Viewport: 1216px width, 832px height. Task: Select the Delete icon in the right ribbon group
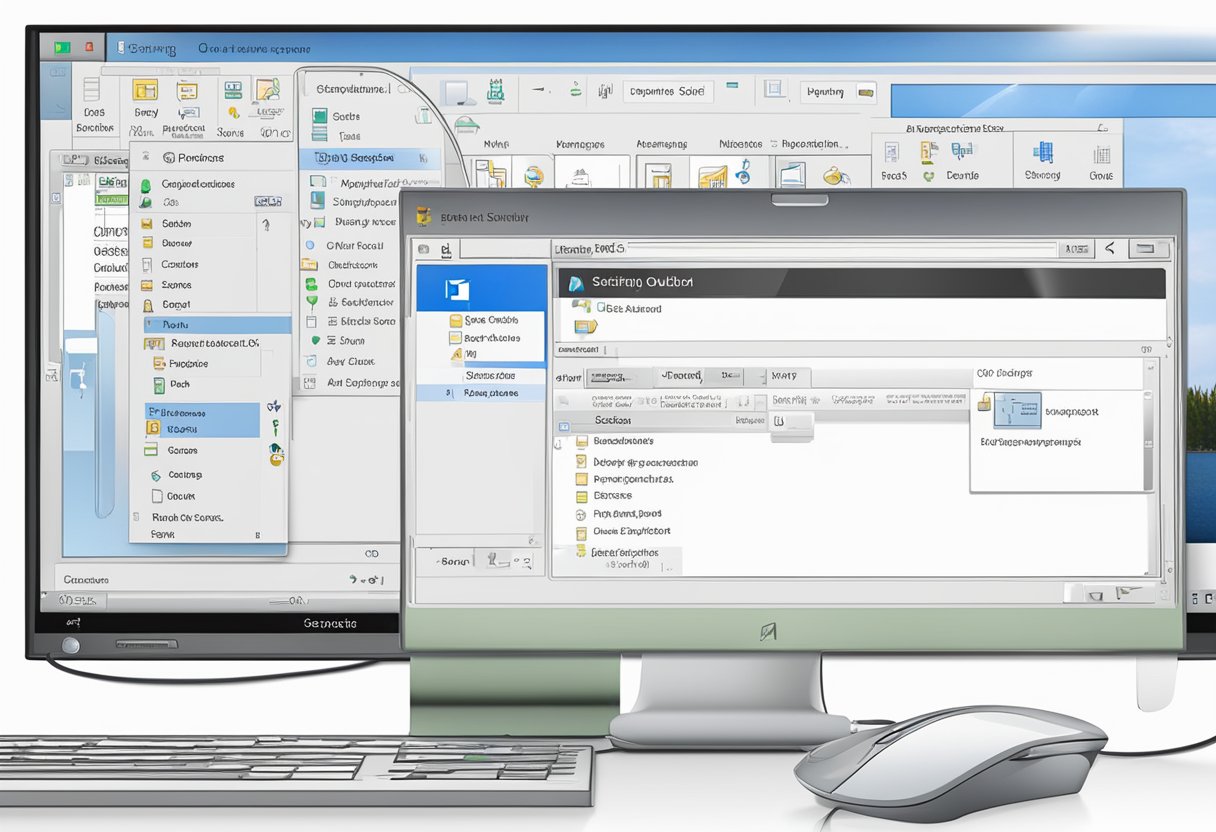(x=961, y=152)
